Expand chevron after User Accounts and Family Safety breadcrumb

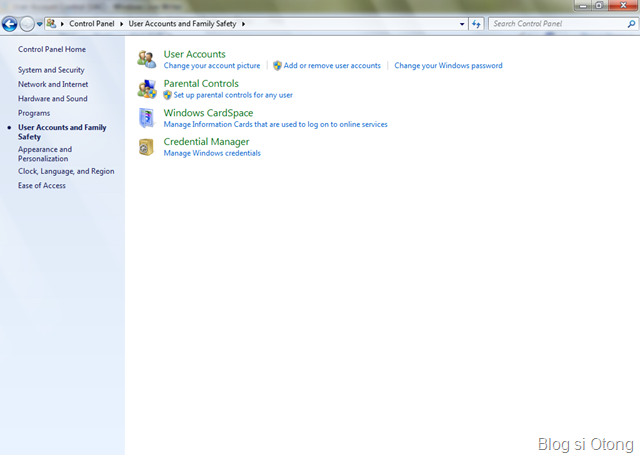(x=243, y=24)
